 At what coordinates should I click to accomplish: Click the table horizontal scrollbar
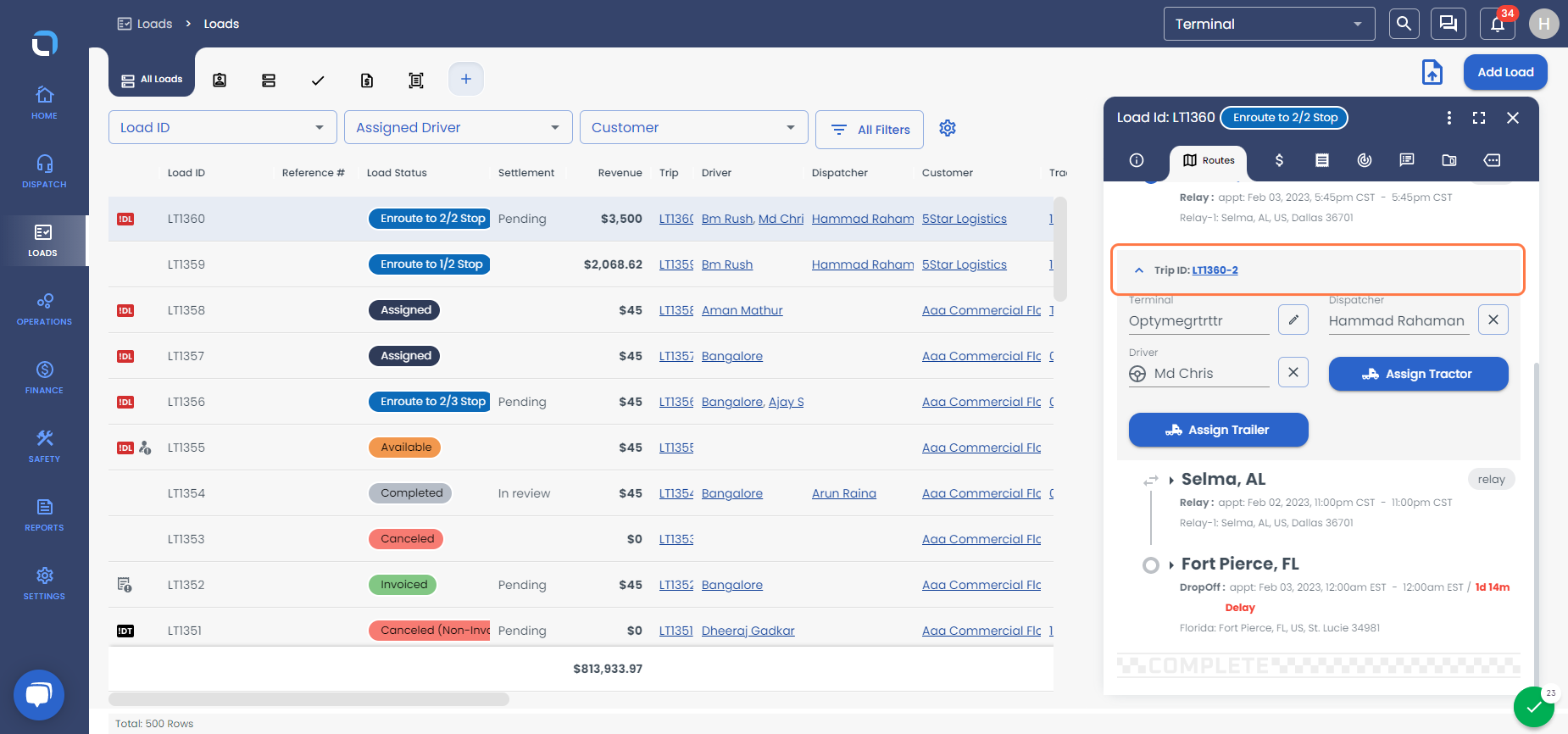(x=309, y=699)
